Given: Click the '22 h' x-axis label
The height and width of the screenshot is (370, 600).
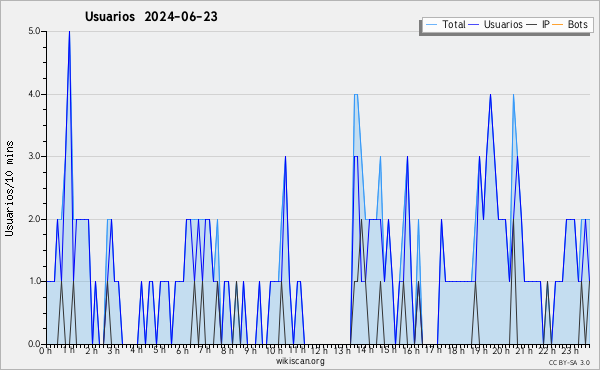Looking at the screenshot, I should pos(547,351).
